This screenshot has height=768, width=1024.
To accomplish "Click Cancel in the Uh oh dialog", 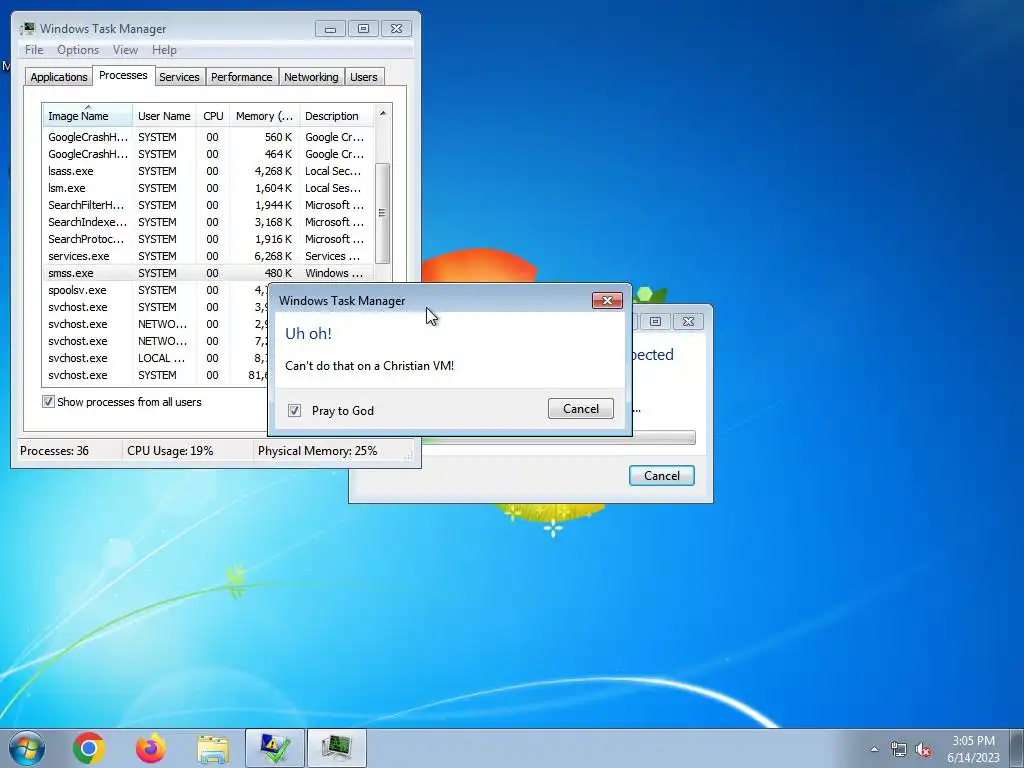I will point(581,409).
